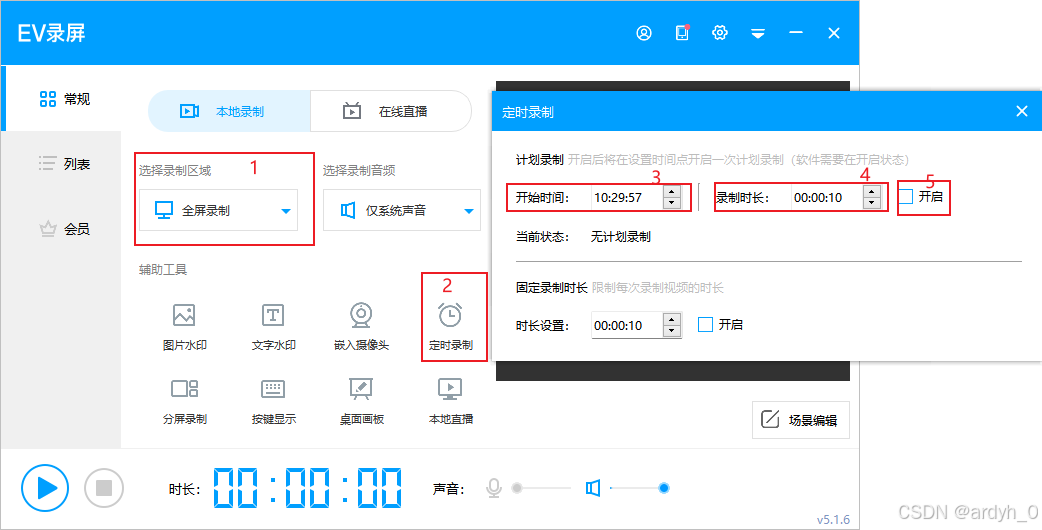Enable 开启 checkbox for 固定录制时长

(x=705, y=325)
